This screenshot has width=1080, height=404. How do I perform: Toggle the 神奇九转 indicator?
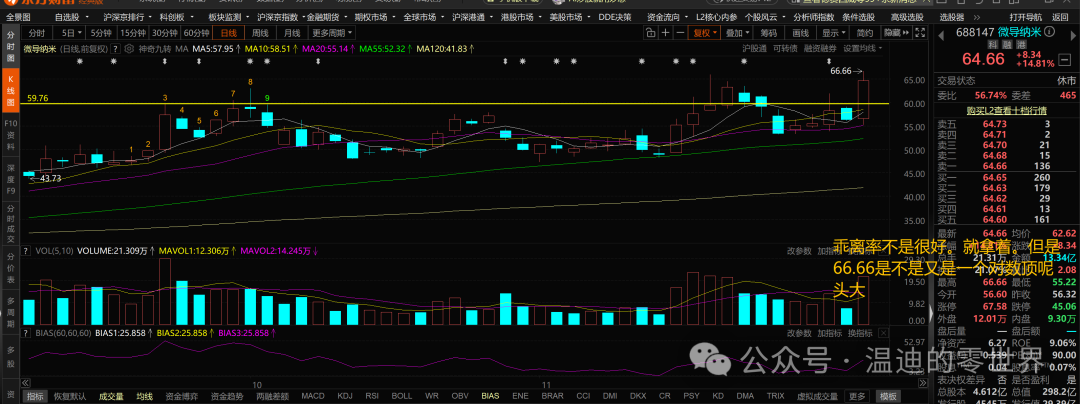coord(154,49)
